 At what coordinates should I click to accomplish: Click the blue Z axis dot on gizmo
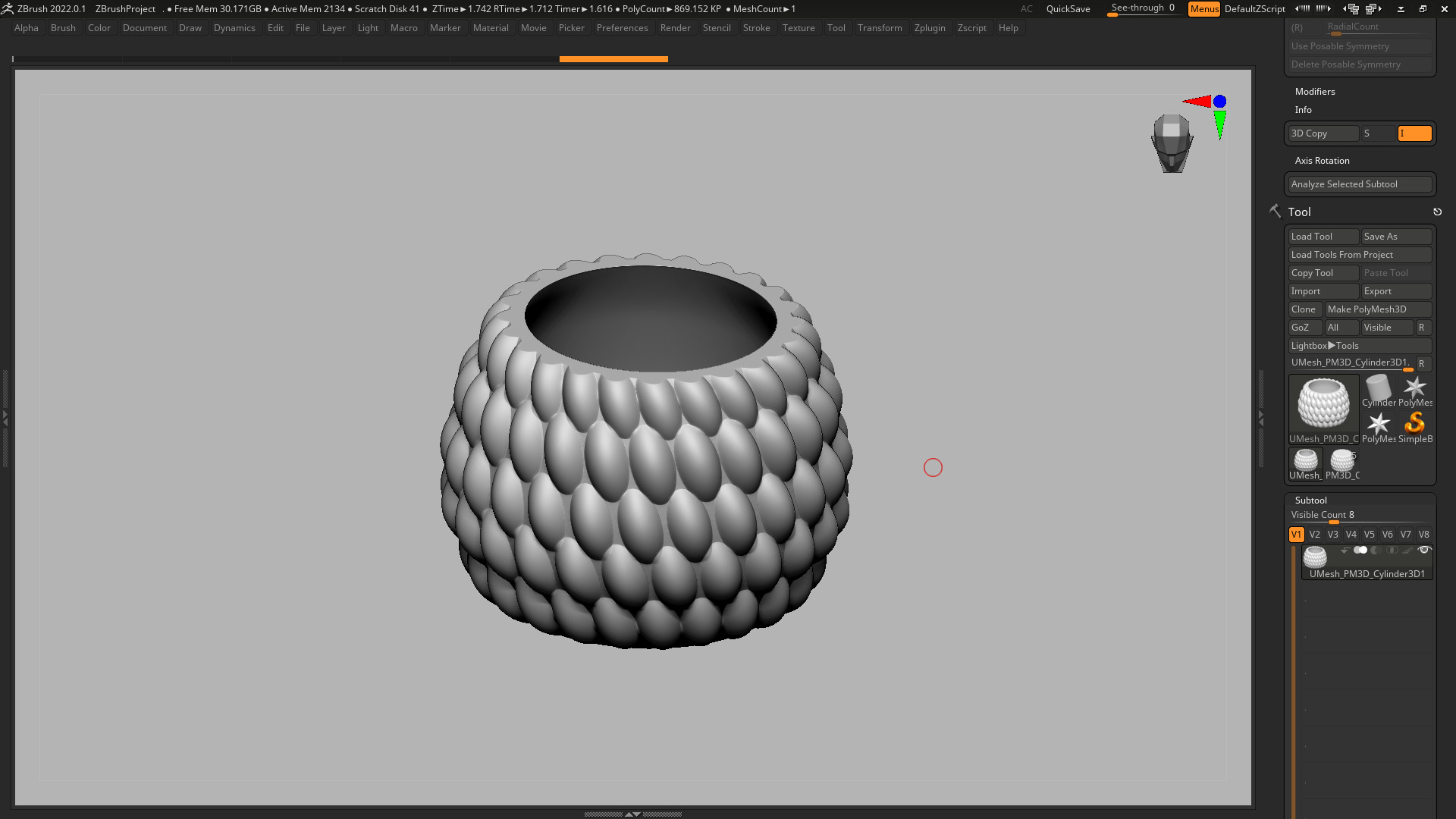coord(1219,101)
